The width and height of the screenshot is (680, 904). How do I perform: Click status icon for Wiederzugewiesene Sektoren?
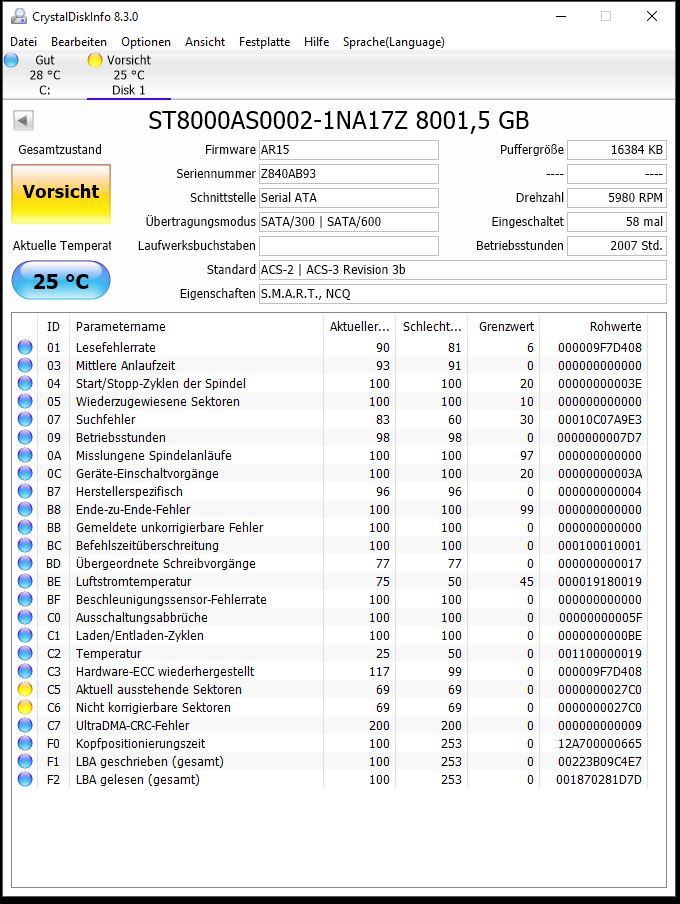pos(25,401)
